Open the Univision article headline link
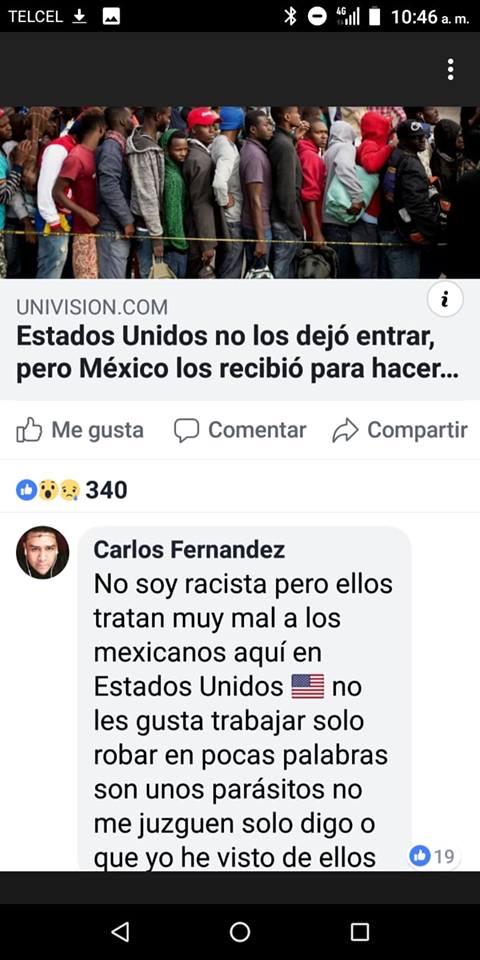 pos(238,354)
